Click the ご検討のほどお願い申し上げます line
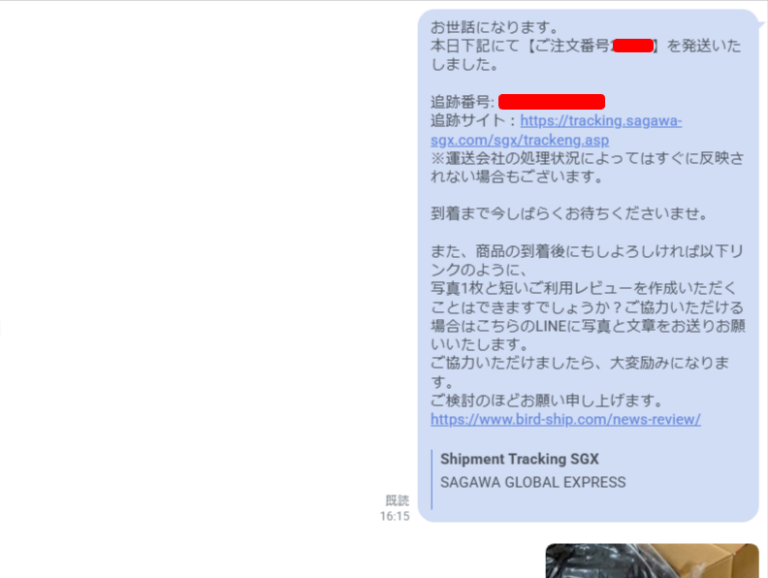The image size is (768, 578). click(547, 401)
